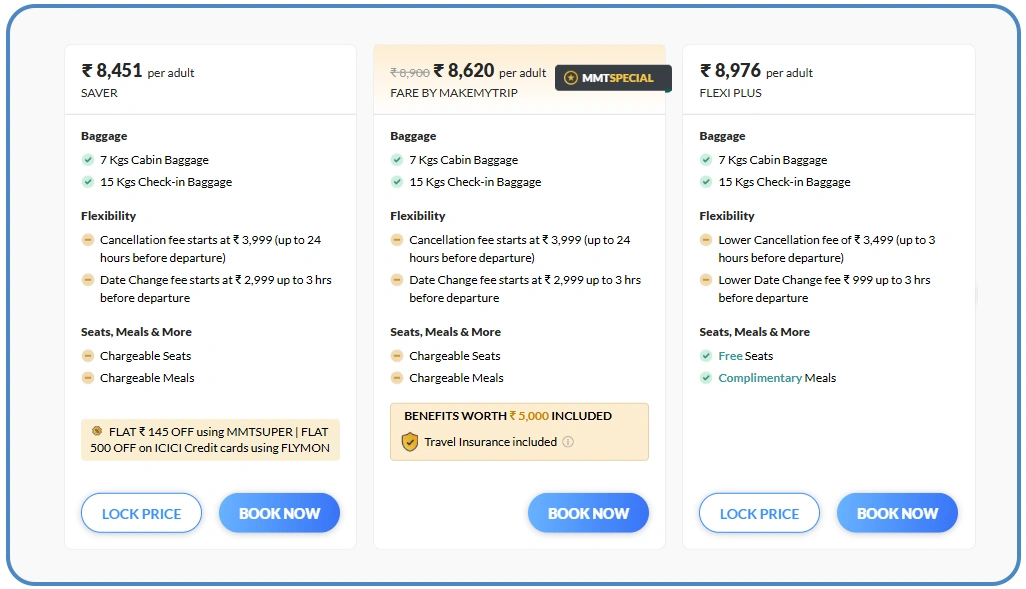Click the Travel Insurance info icon
This screenshot has width=1026, height=589.
568,442
